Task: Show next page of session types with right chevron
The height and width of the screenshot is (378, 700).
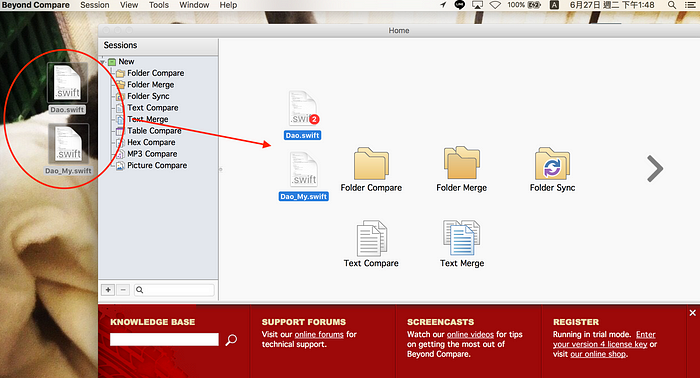Action: tap(655, 169)
